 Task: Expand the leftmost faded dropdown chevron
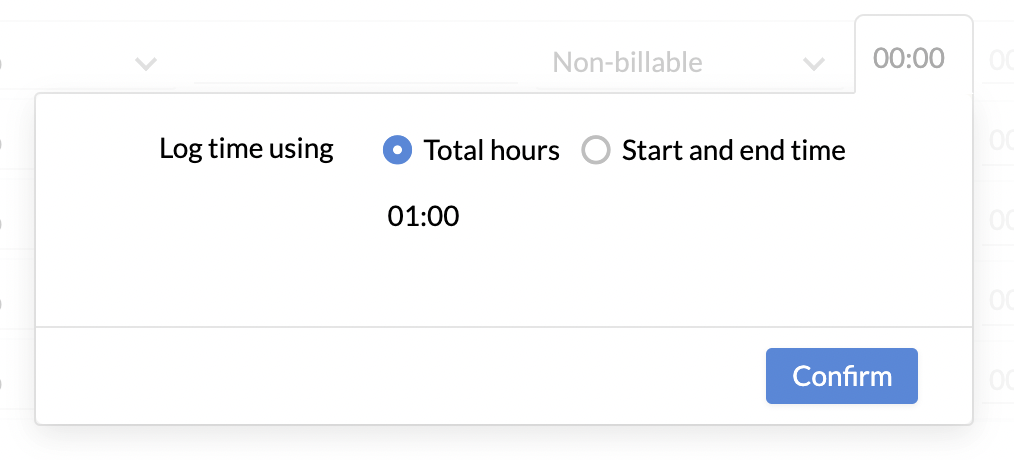coord(146,63)
